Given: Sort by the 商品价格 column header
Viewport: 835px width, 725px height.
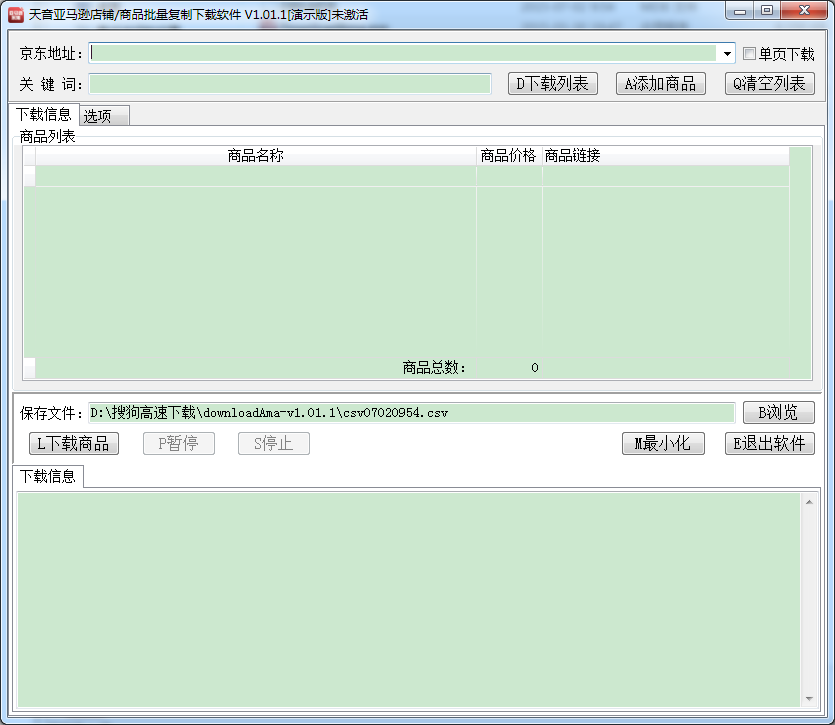Looking at the screenshot, I should (509, 156).
